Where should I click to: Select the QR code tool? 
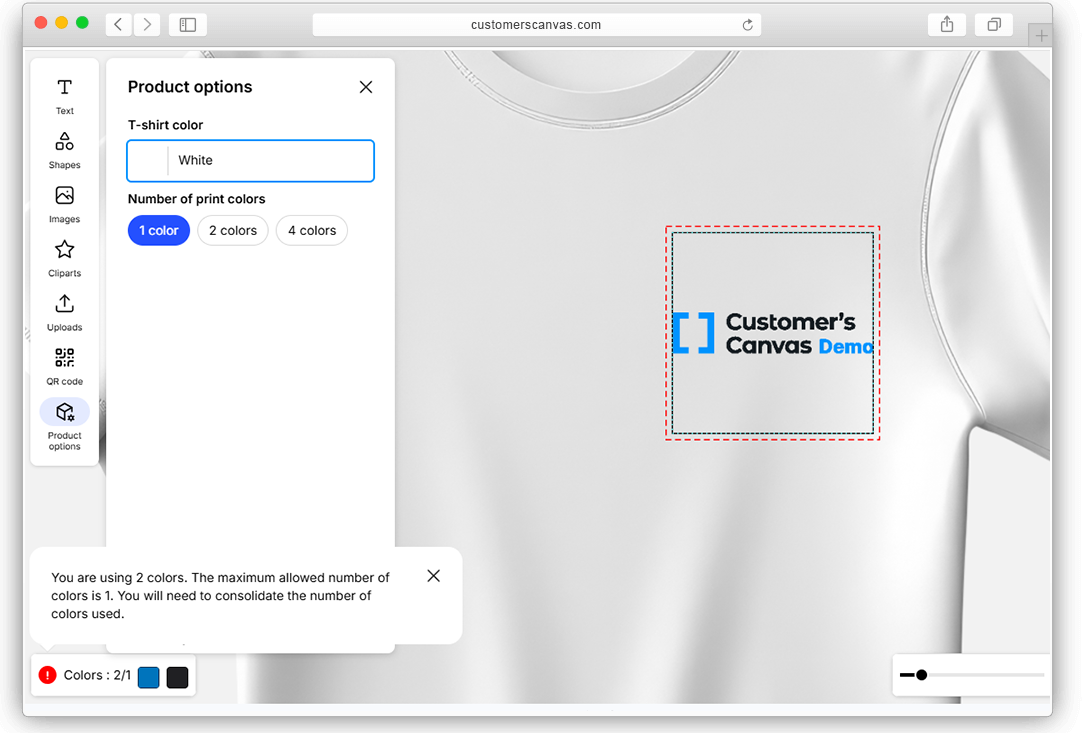tap(65, 365)
